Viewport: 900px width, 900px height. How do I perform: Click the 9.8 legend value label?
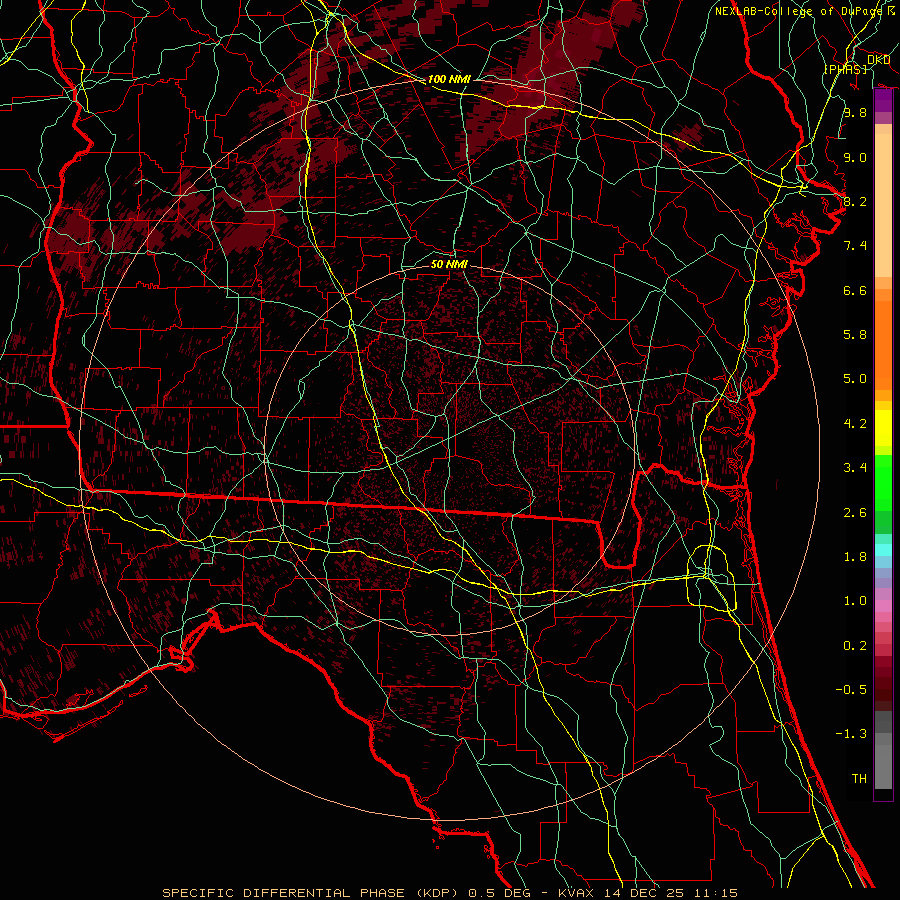click(854, 113)
